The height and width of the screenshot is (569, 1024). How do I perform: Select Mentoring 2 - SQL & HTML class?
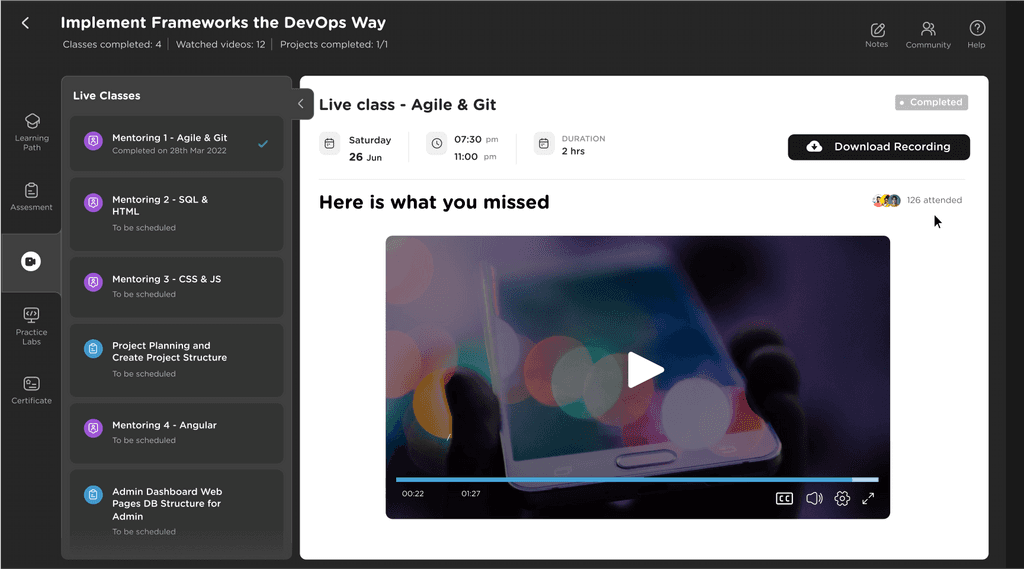pos(176,214)
